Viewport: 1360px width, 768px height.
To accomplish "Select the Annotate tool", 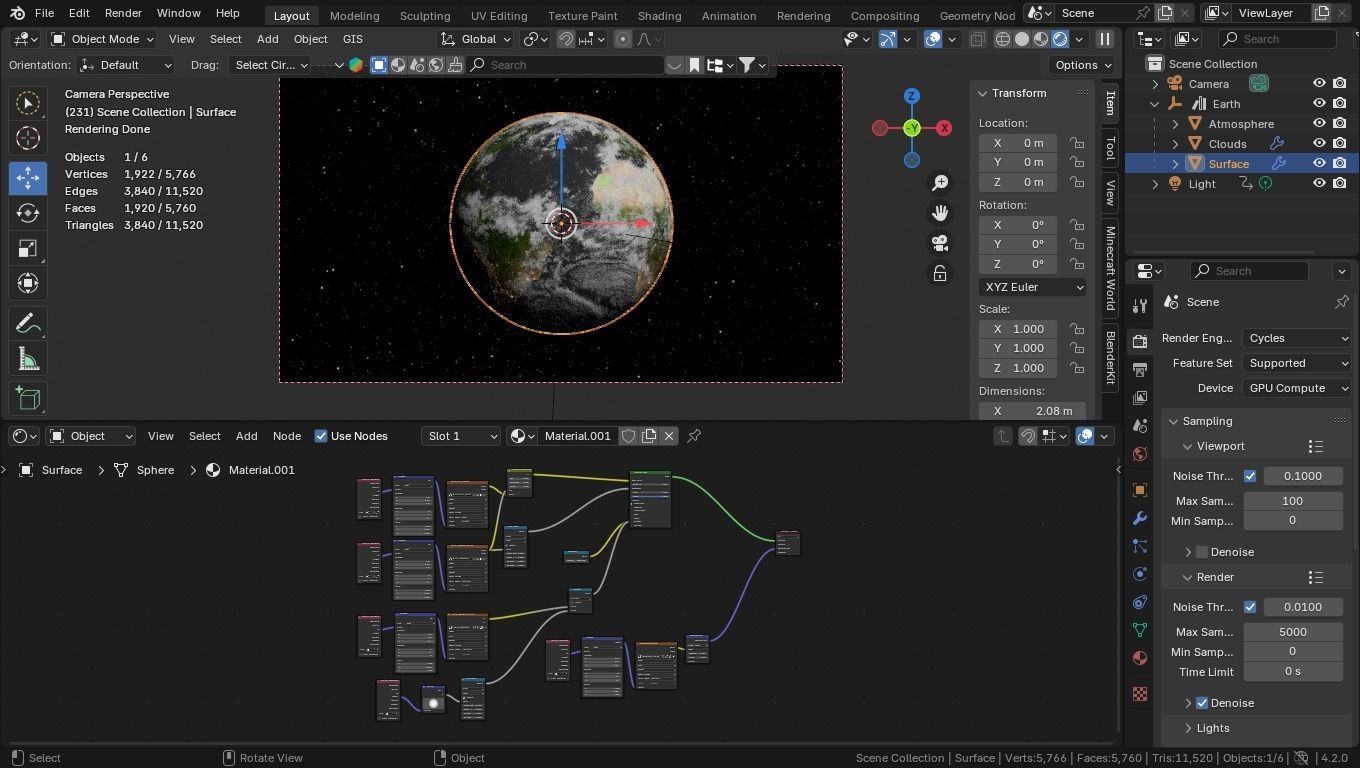I will tap(28, 324).
